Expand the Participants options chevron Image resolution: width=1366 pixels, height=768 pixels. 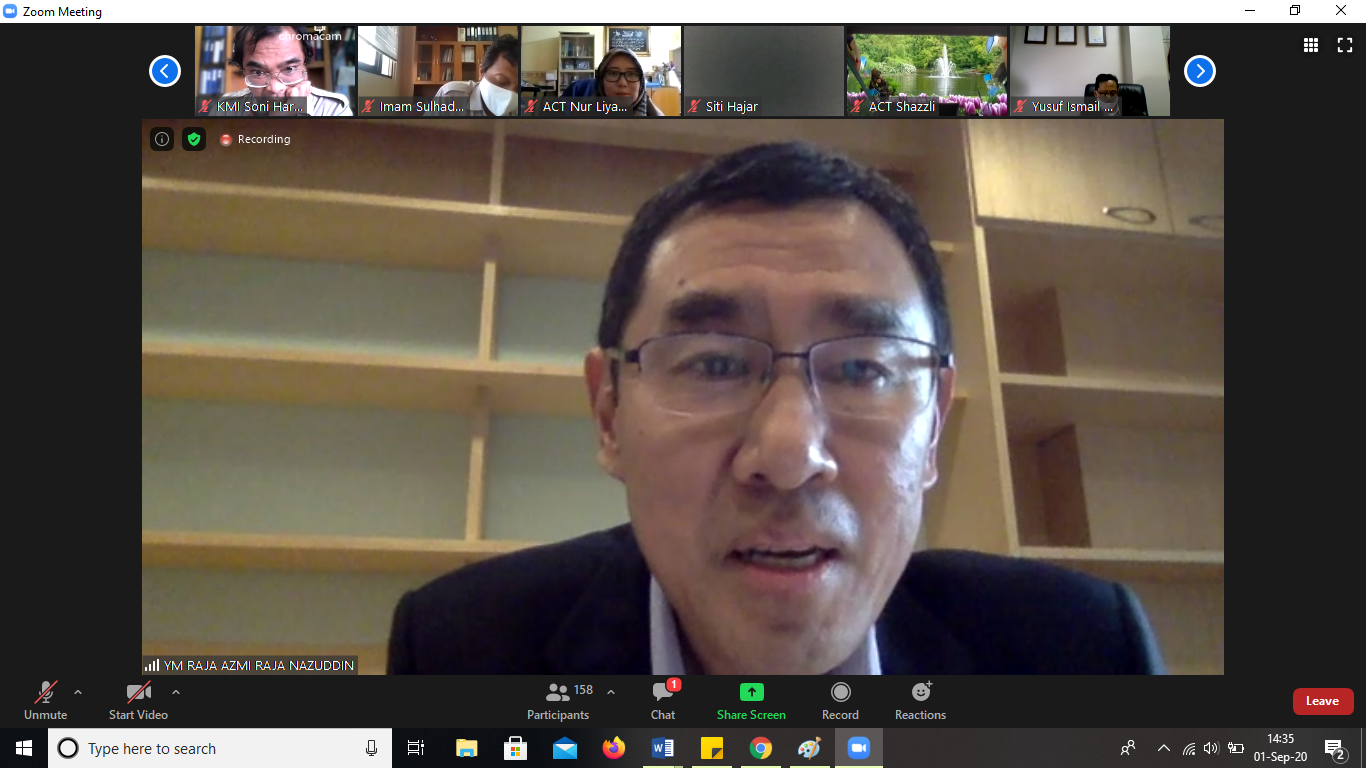pos(611,692)
